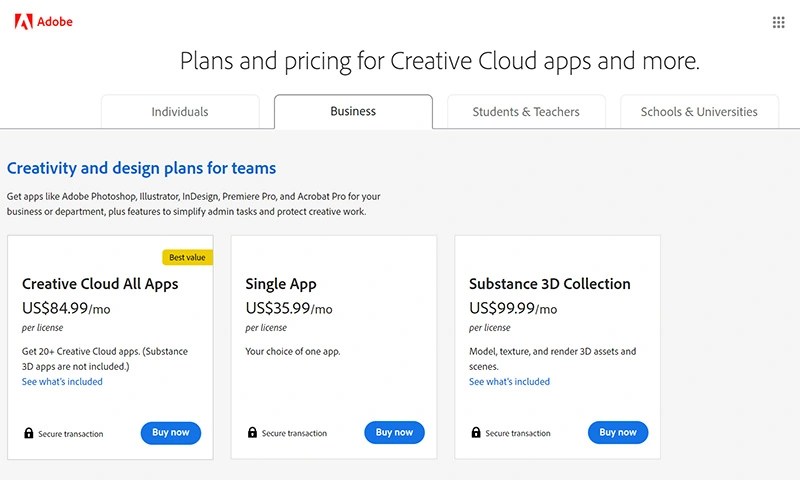Buy now for Creative Cloud All Apps
The image size is (800, 480).
[x=171, y=433]
